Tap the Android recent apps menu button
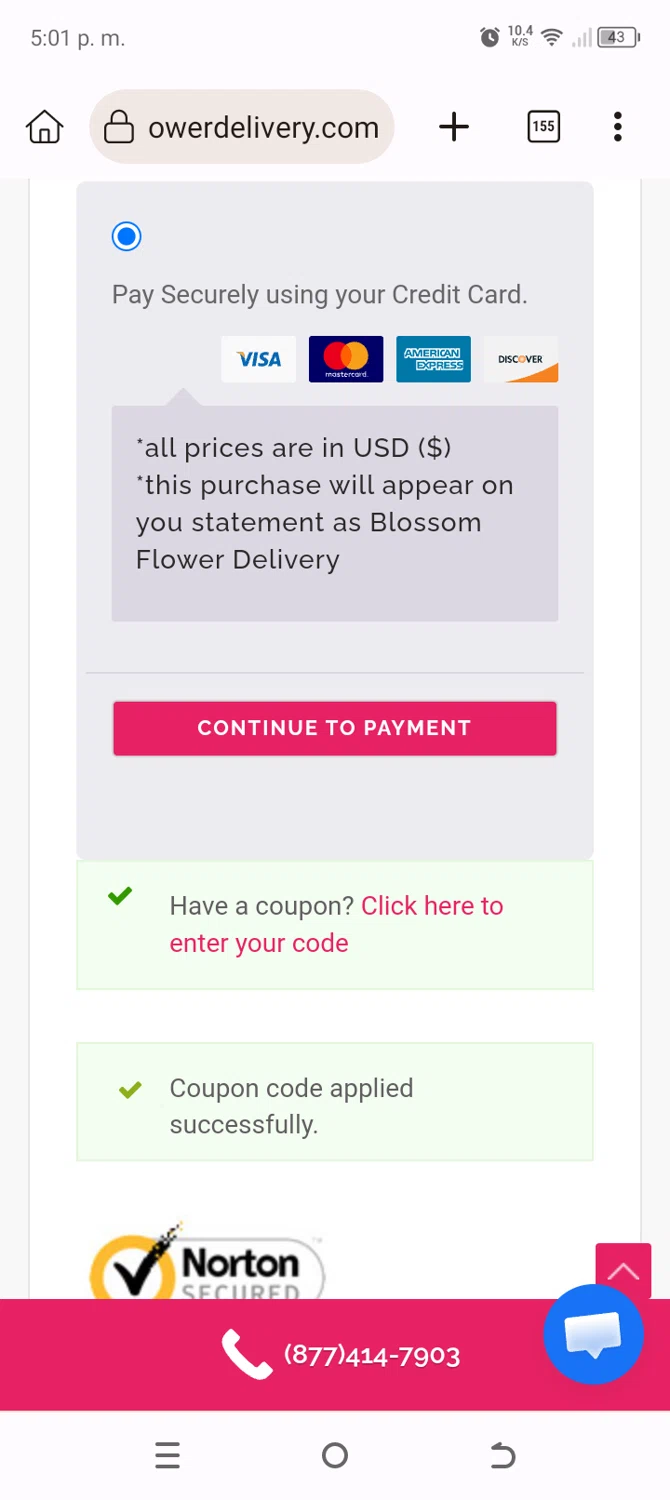 pos(168,1456)
